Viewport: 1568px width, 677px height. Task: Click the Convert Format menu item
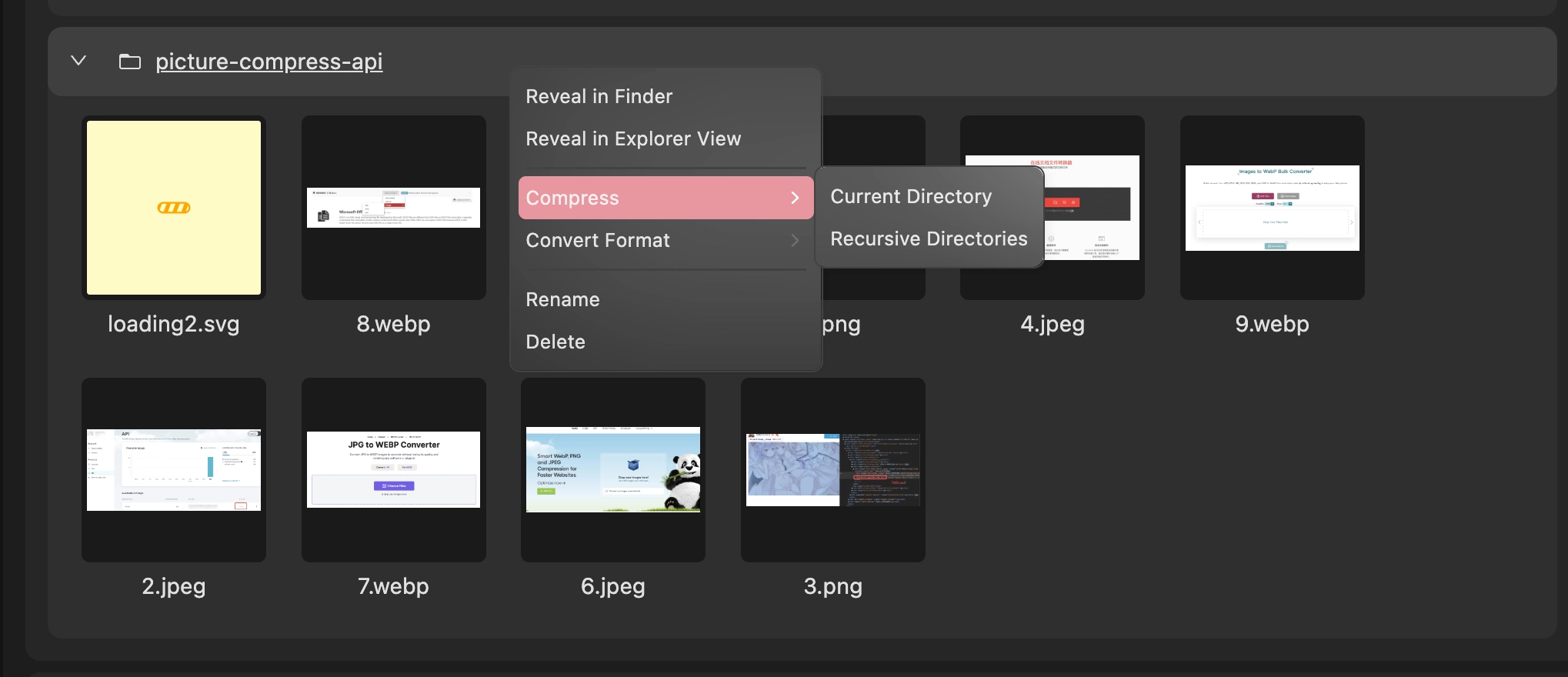pos(598,241)
